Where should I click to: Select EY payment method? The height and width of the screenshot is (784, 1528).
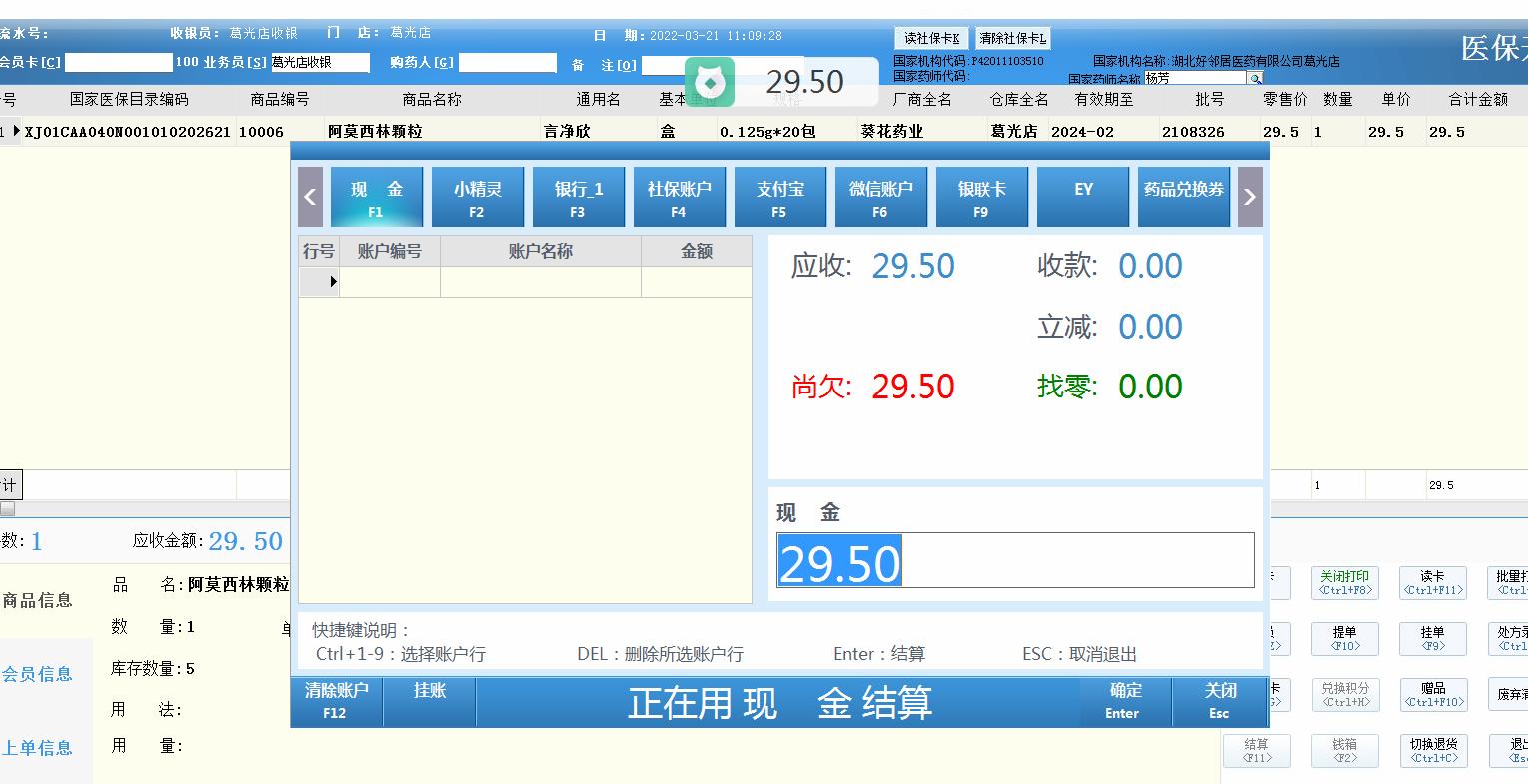point(1083,197)
